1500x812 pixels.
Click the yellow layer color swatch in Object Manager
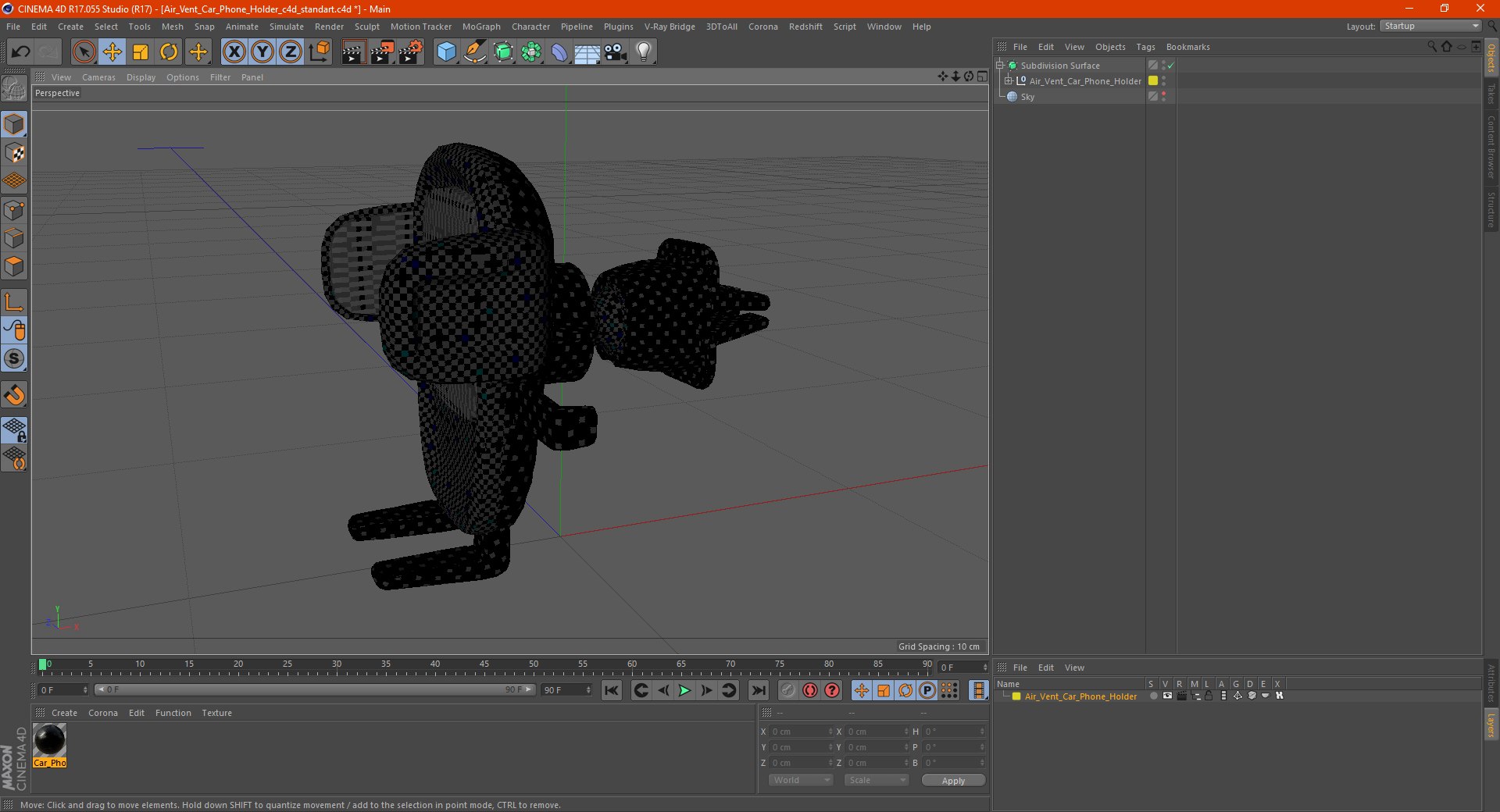pyautogui.click(x=1153, y=80)
